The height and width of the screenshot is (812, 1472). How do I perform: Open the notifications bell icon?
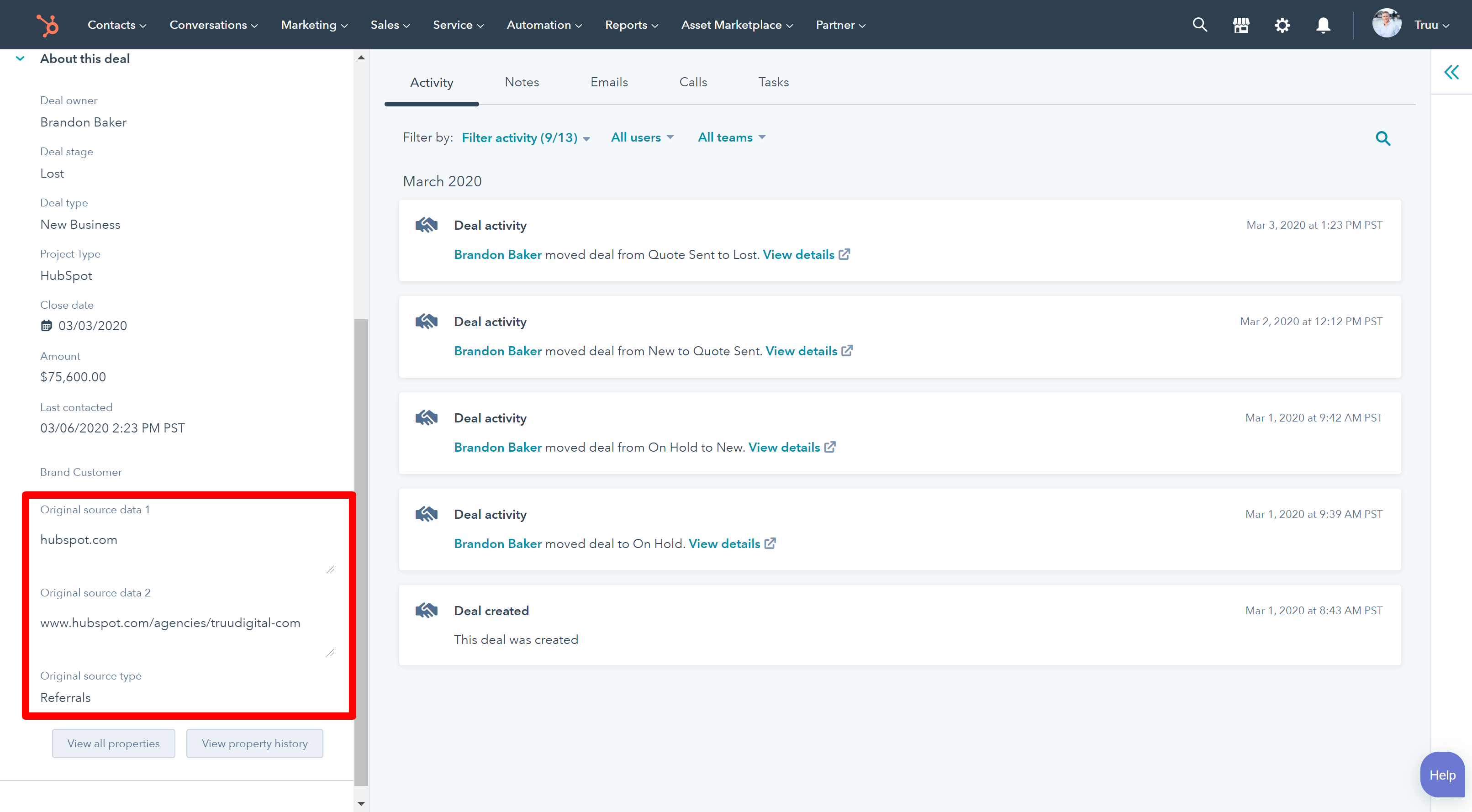coord(1324,25)
